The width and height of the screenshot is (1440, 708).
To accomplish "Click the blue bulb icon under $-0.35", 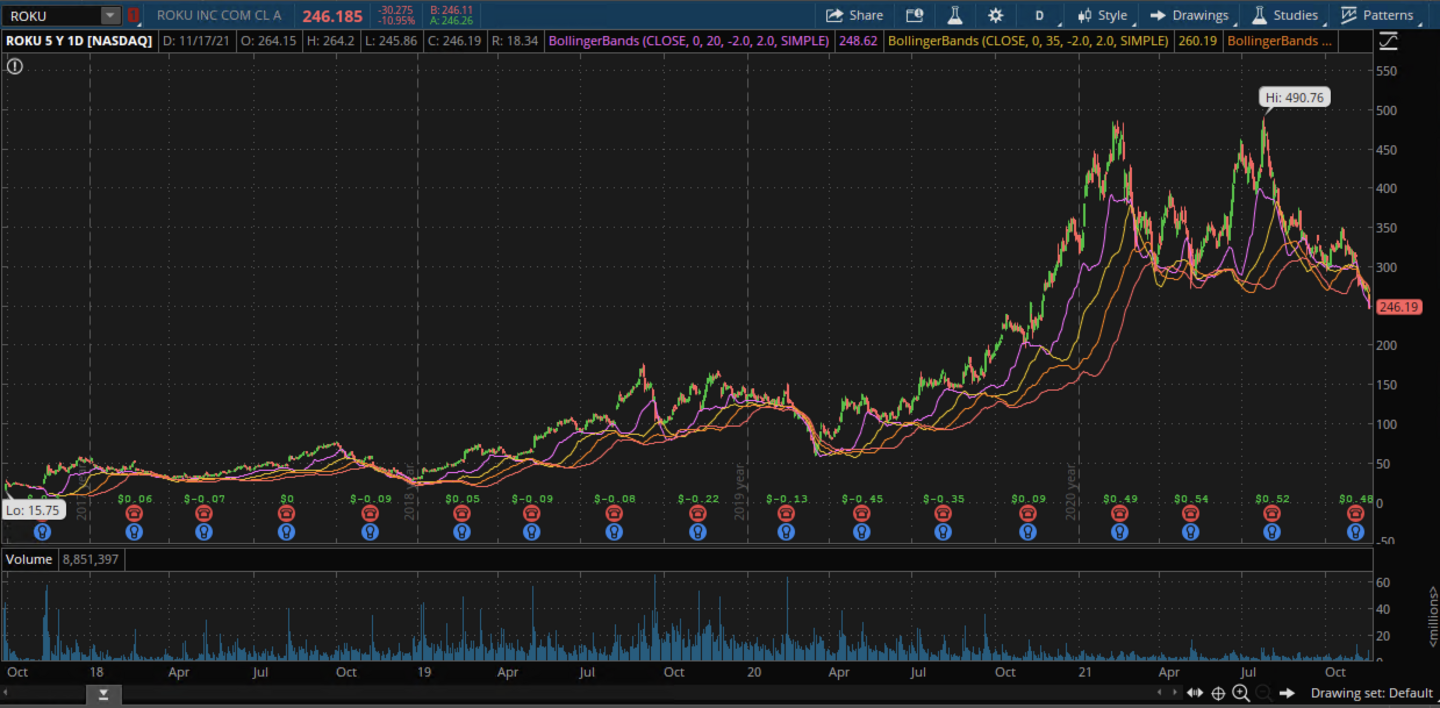I will click(x=943, y=532).
